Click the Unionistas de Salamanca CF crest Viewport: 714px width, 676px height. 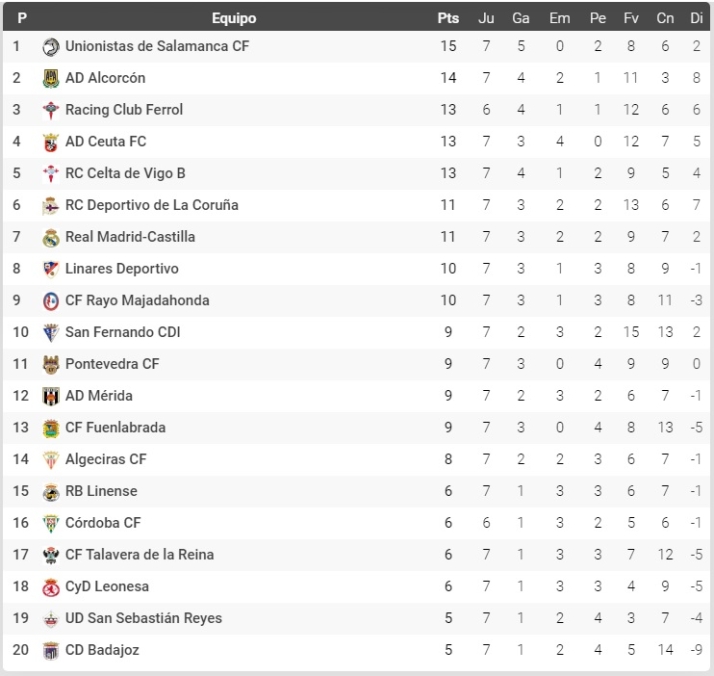(x=51, y=46)
